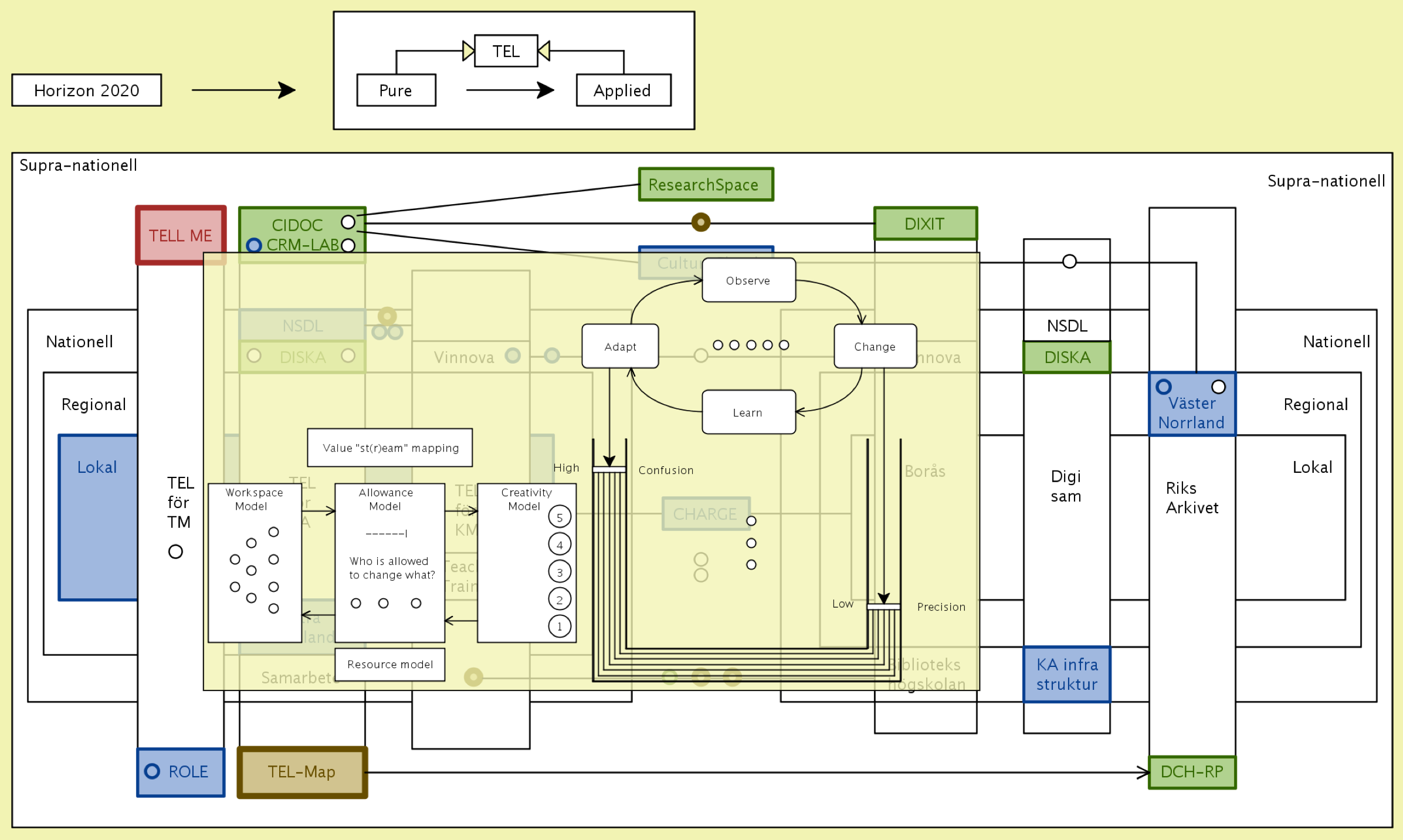1403x840 pixels.
Task: Click blue circle beside CRM-LAB label
Action: [254, 245]
